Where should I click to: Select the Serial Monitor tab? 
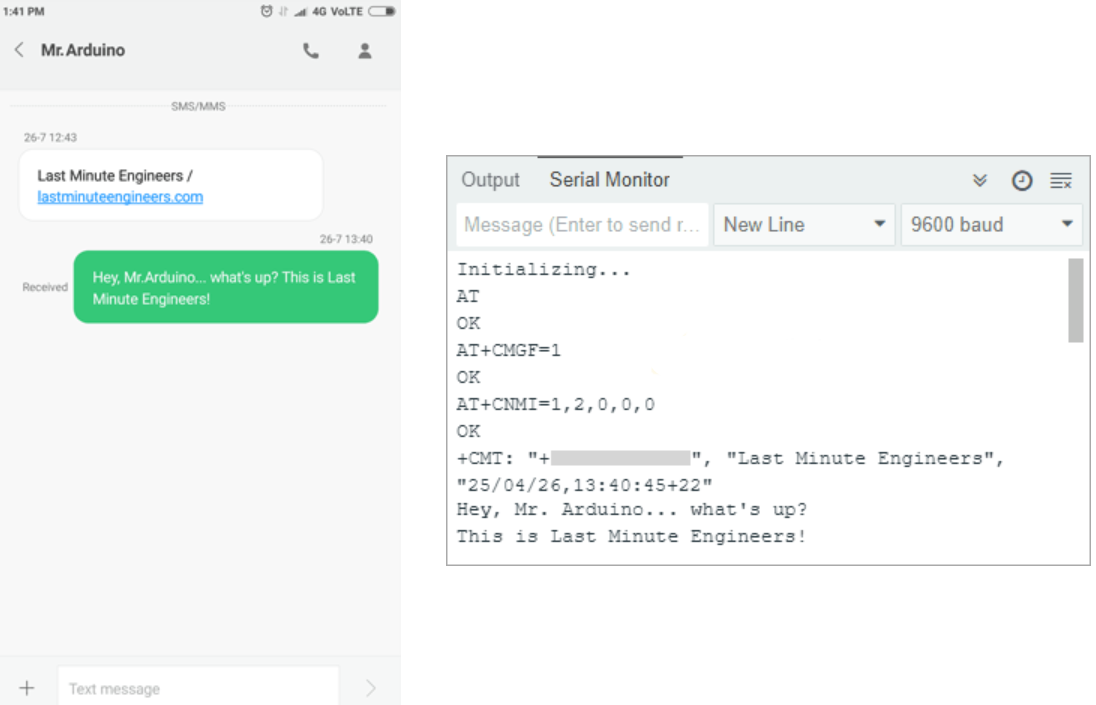[609, 180]
